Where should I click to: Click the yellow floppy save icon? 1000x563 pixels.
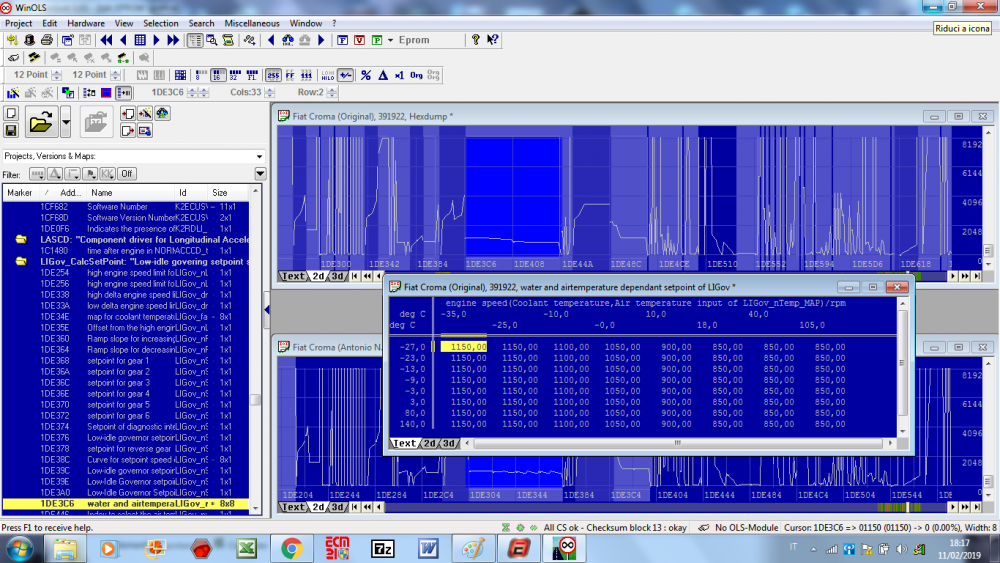(11, 131)
